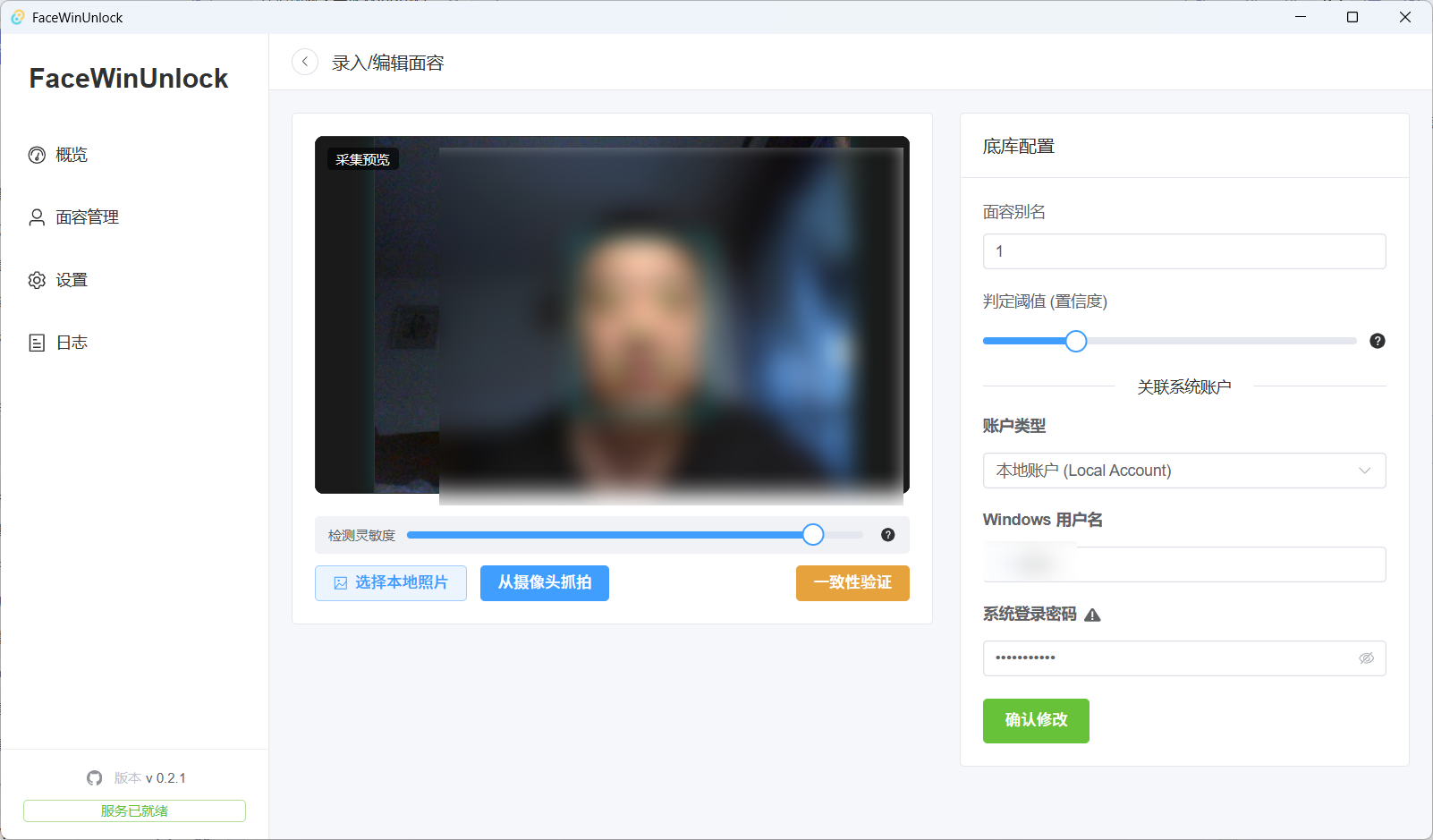Open the 账户类型 dropdown
The image size is (1433, 840).
click(x=1184, y=471)
